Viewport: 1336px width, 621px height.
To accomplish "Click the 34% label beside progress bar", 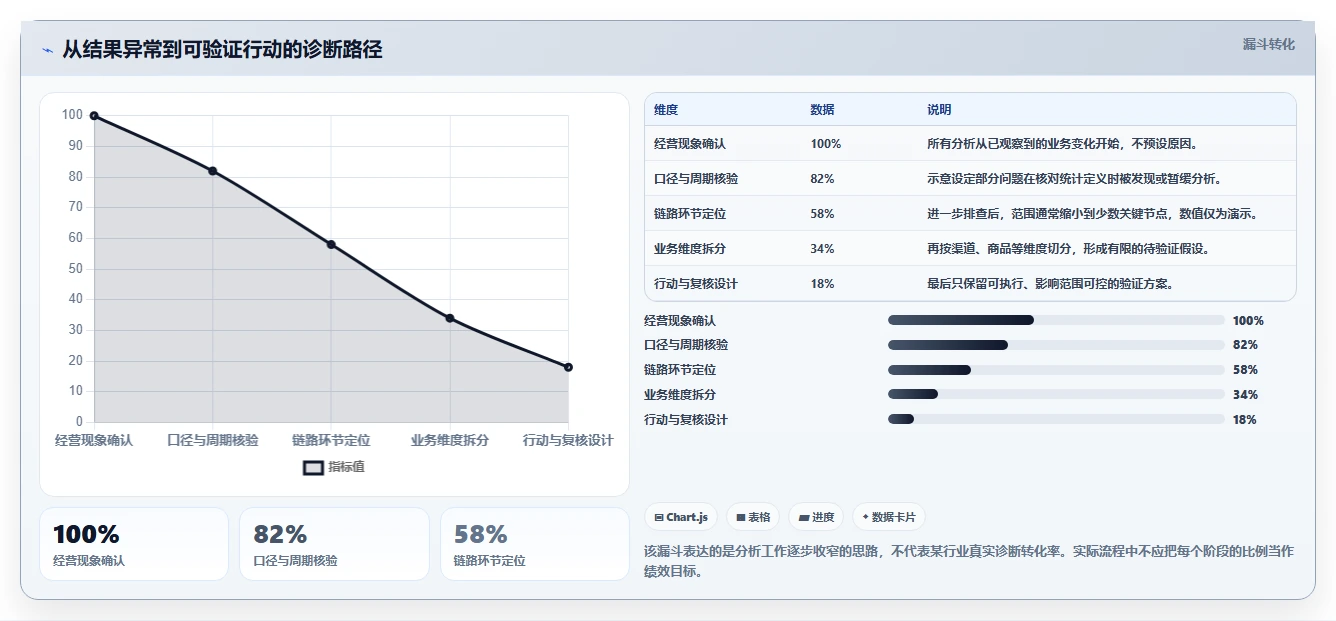I will [1245, 395].
